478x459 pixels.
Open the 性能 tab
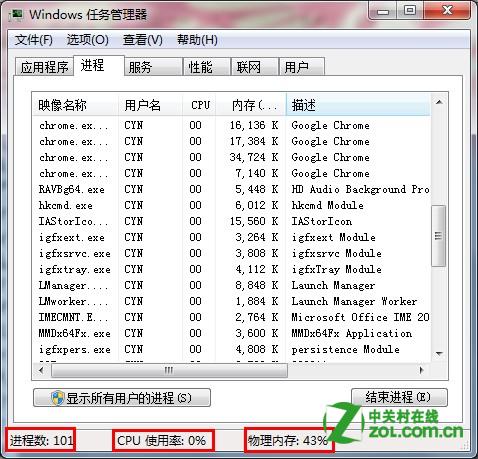tap(207, 67)
